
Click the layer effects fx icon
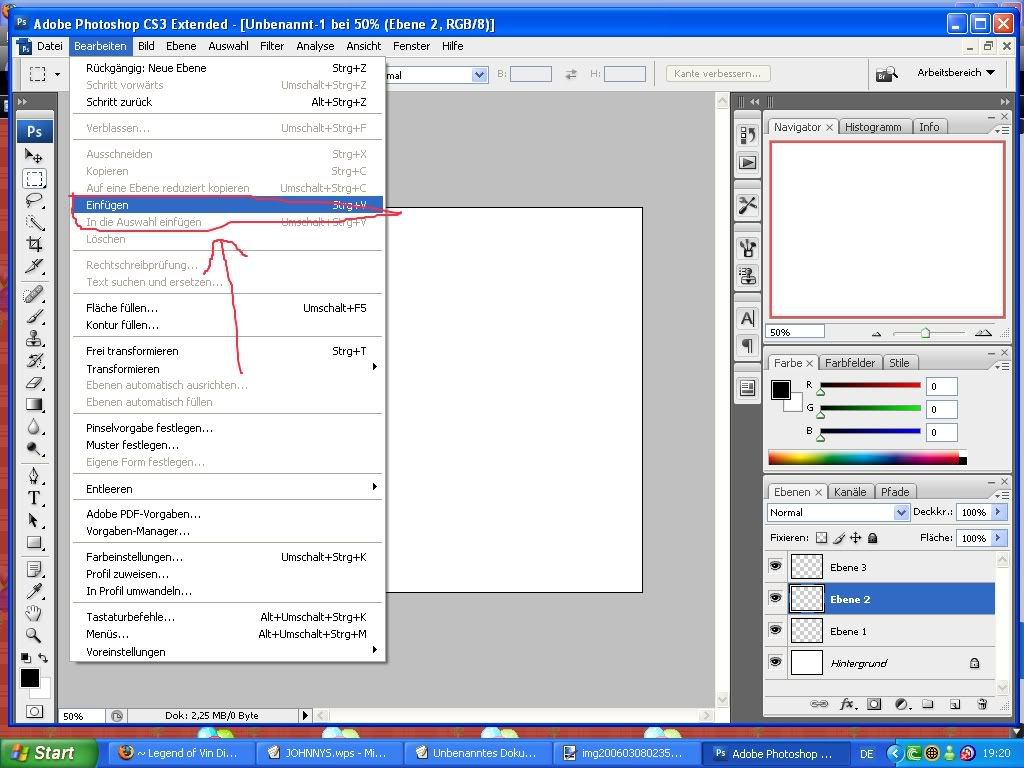(x=847, y=704)
